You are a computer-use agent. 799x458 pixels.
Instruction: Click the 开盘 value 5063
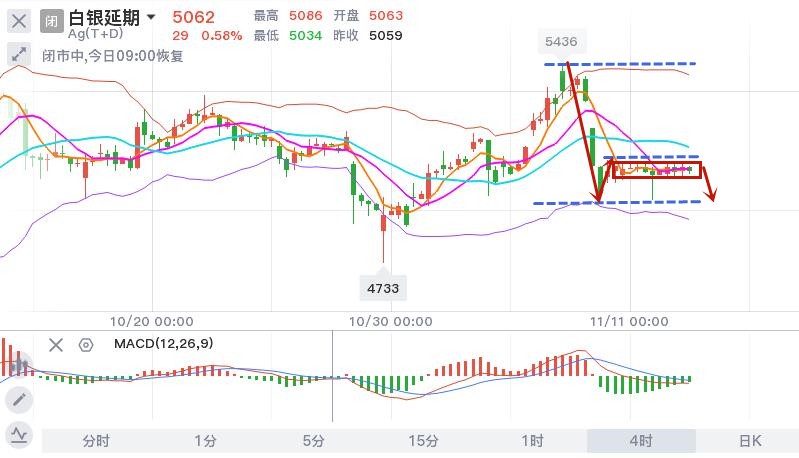(386, 16)
